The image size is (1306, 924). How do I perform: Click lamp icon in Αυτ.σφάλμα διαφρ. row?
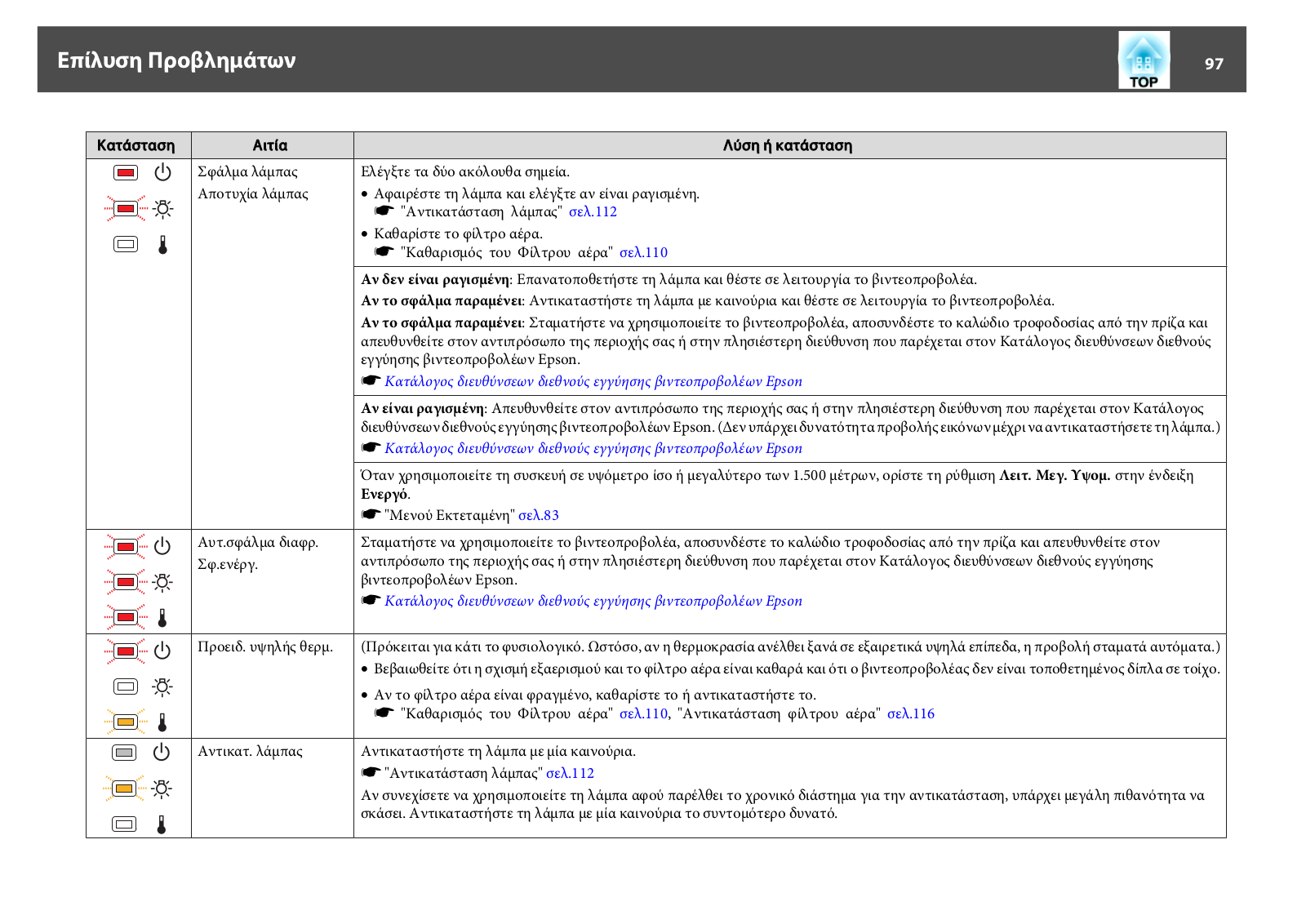click(162, 582)
